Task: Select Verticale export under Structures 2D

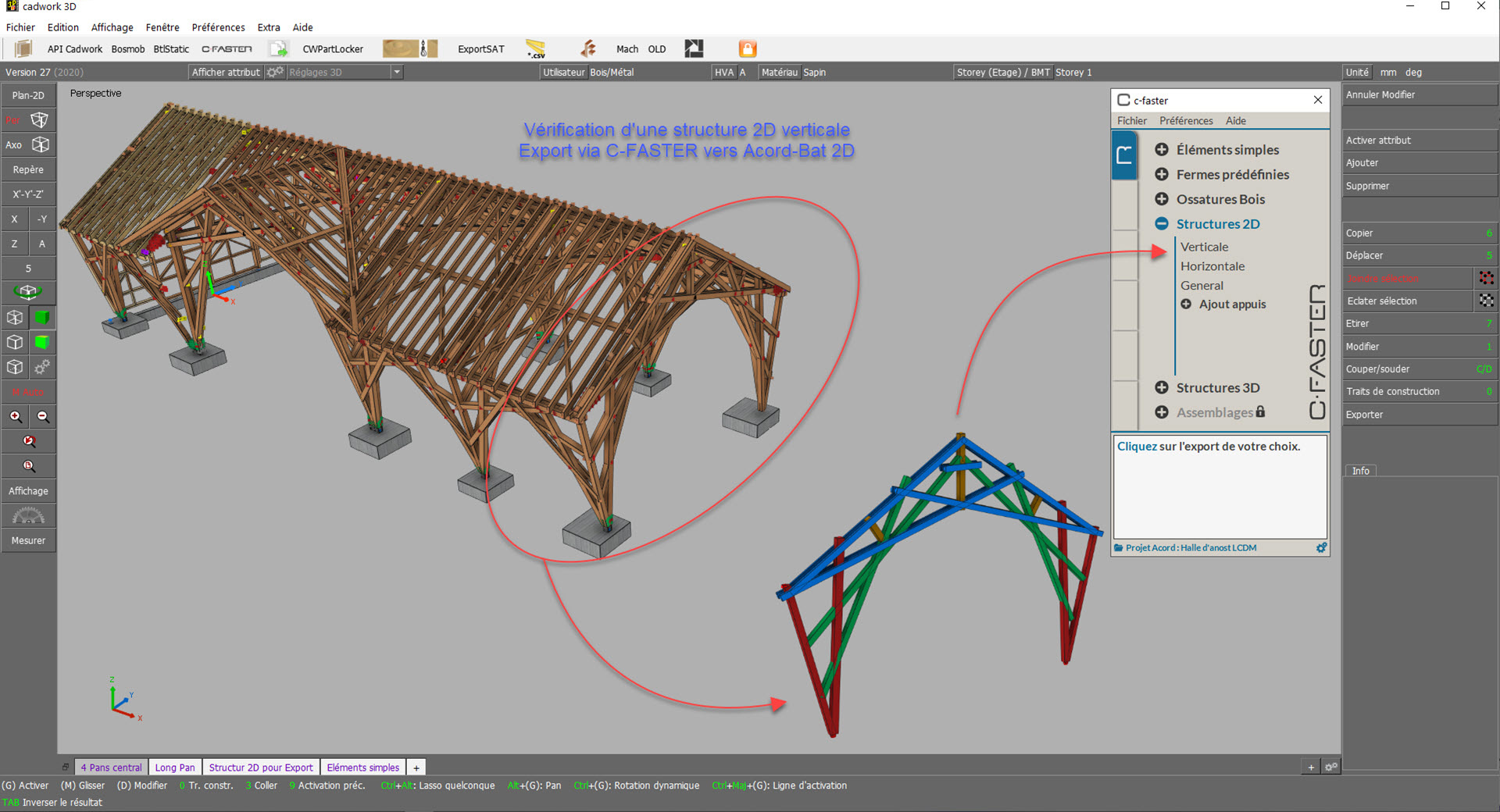Action: coord(1204,247)
